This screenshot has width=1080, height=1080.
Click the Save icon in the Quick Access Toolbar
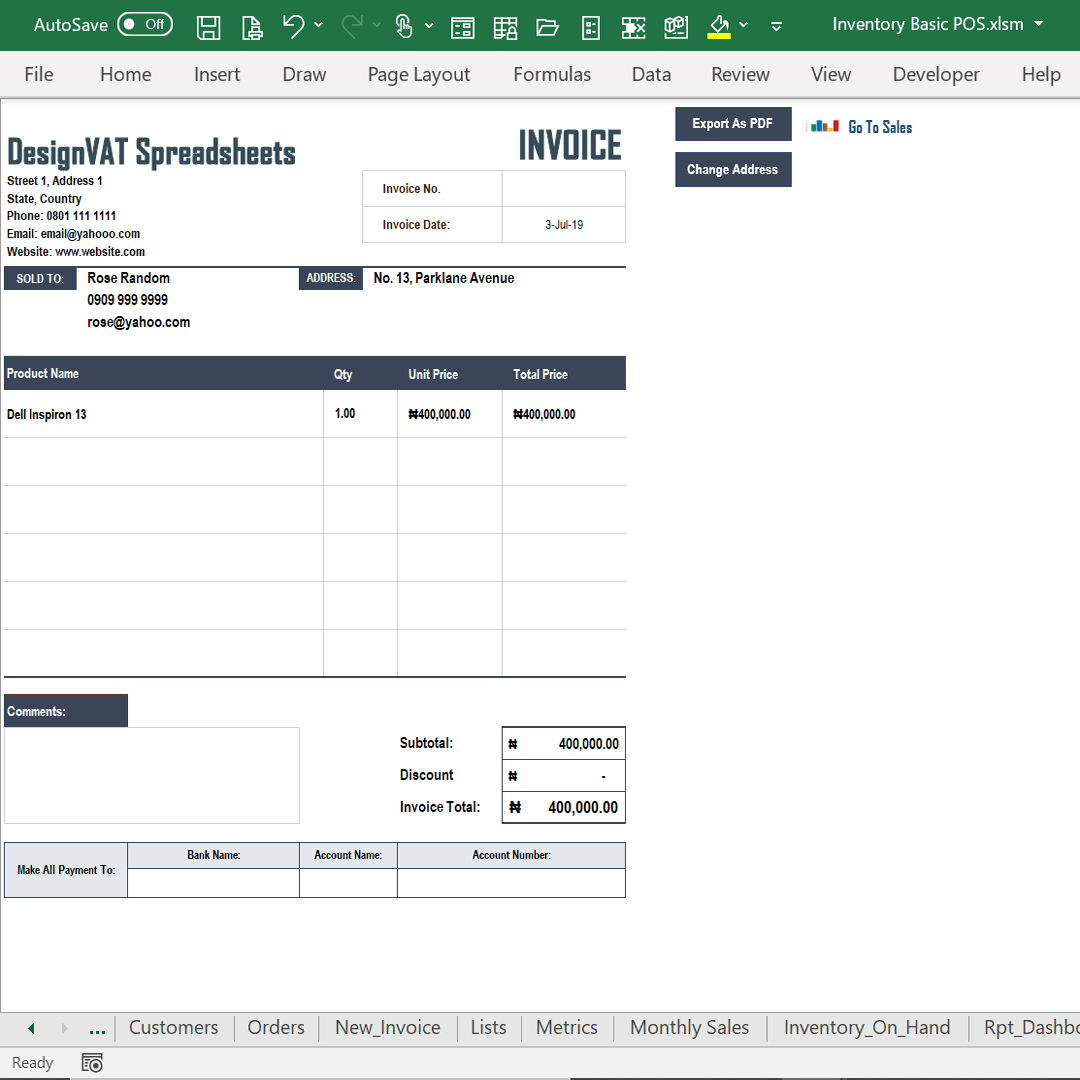point(209,26)
